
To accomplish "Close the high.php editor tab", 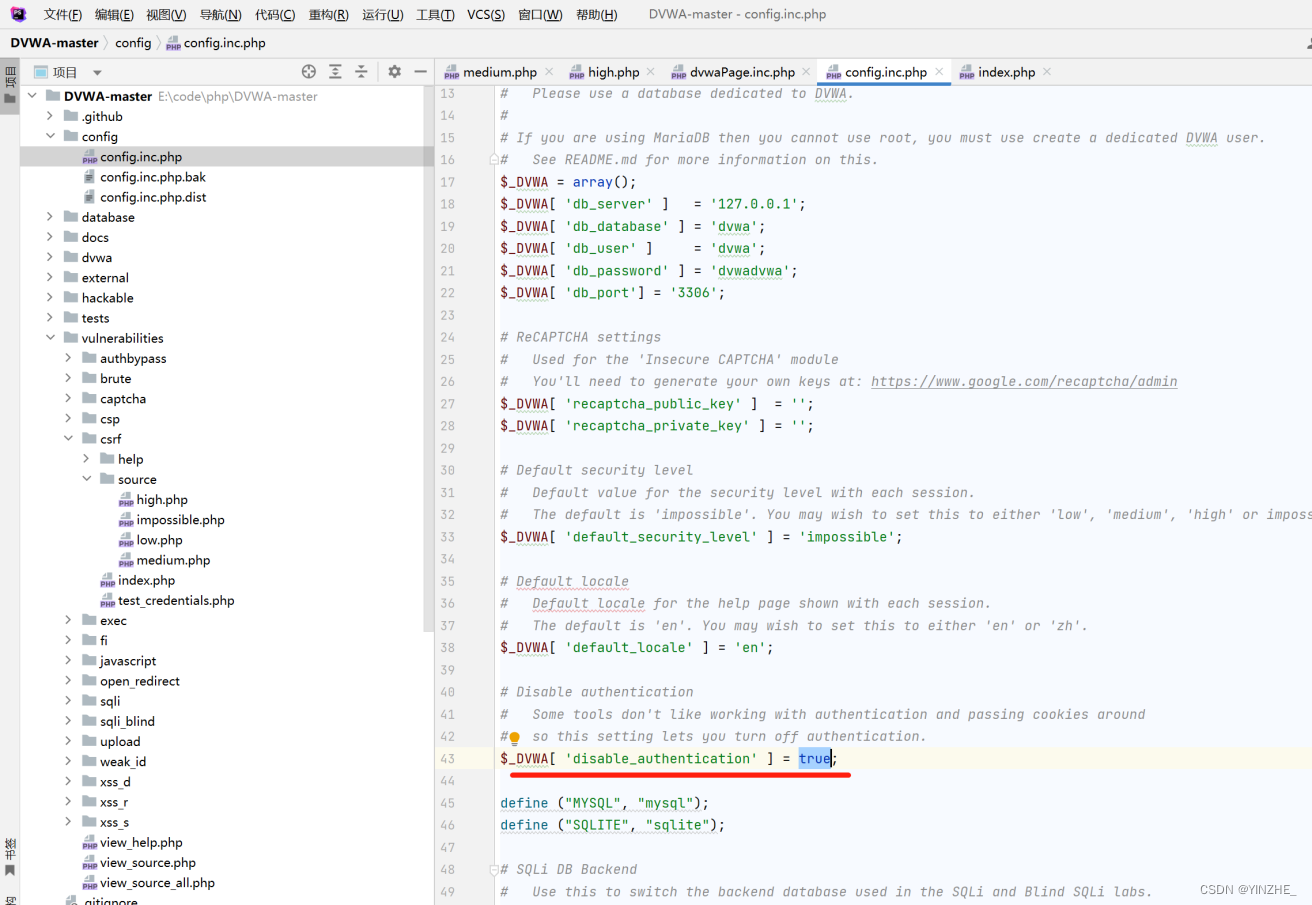I will pos(650,72).
